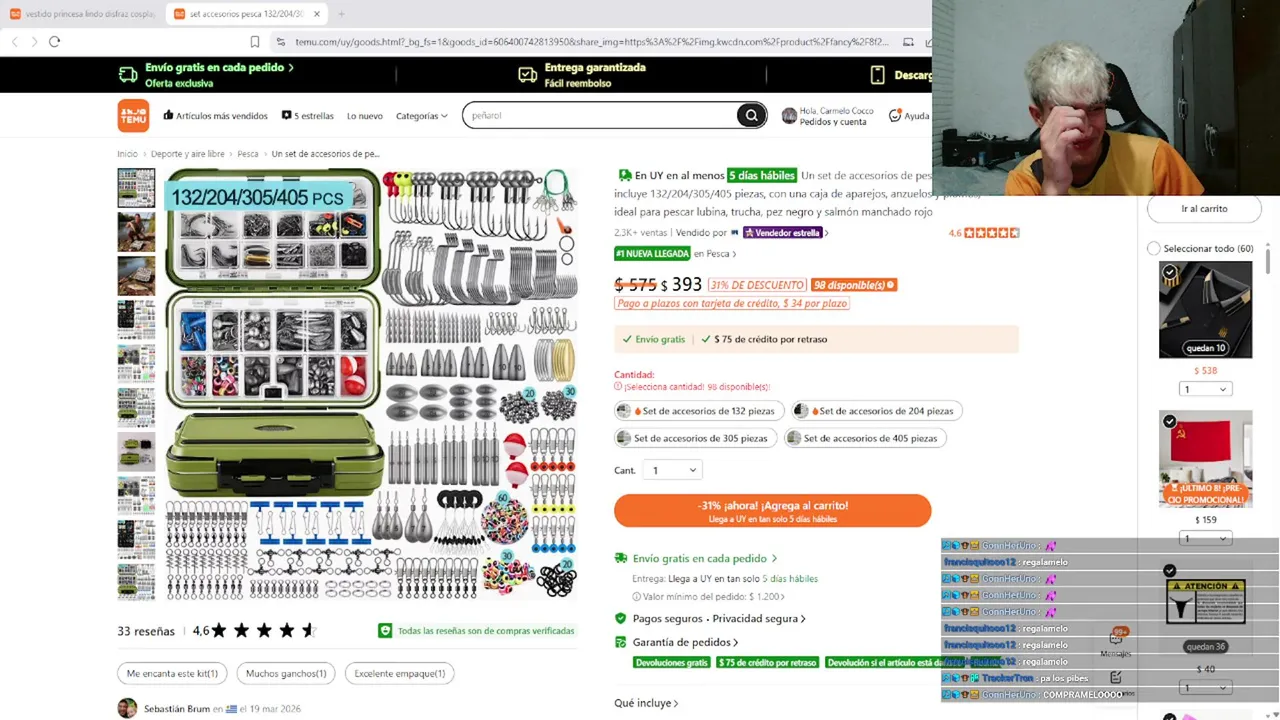Click the Excelente empaque(1) review tag
This screenshot has height=720, width=1280.
pos(399,673)
